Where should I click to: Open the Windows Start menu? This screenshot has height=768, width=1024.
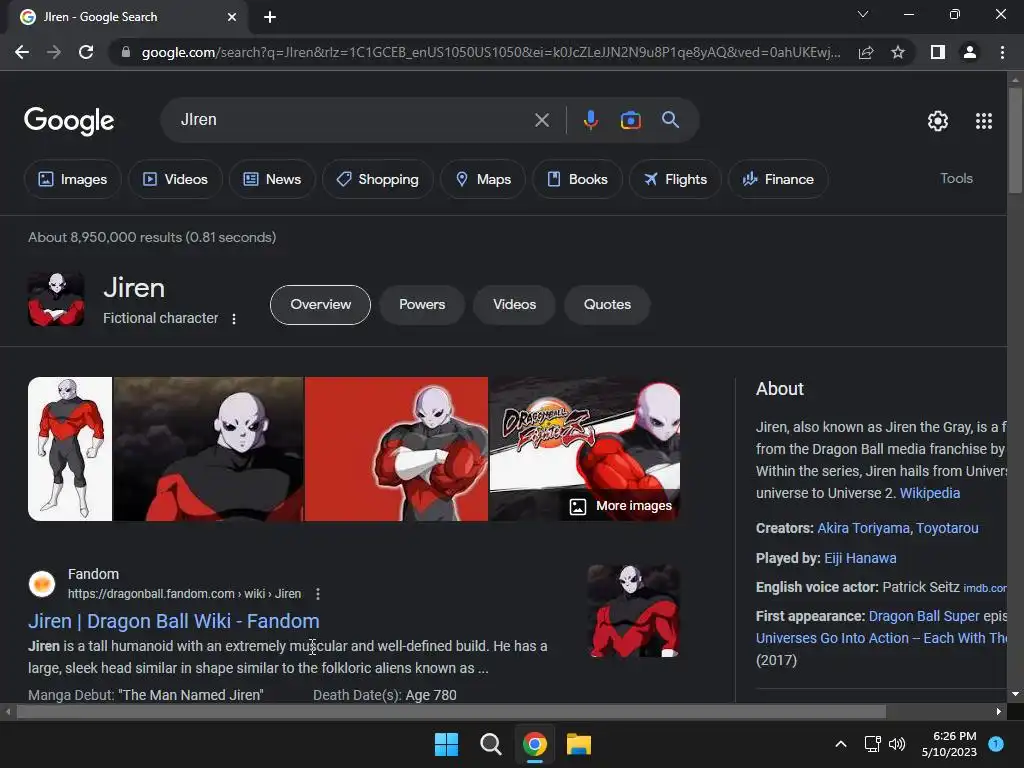coord(447,744)
